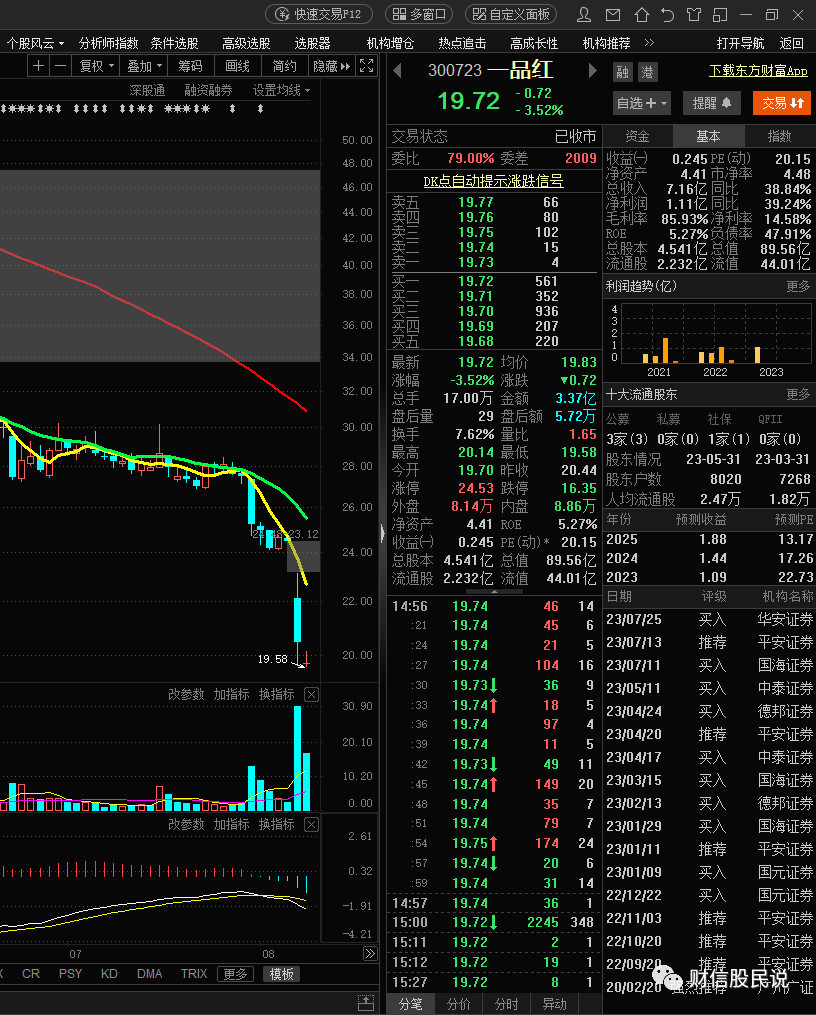Go to previous stock arrow
The width and height of the screenshot is (816, 1015).
coord(397,70)
